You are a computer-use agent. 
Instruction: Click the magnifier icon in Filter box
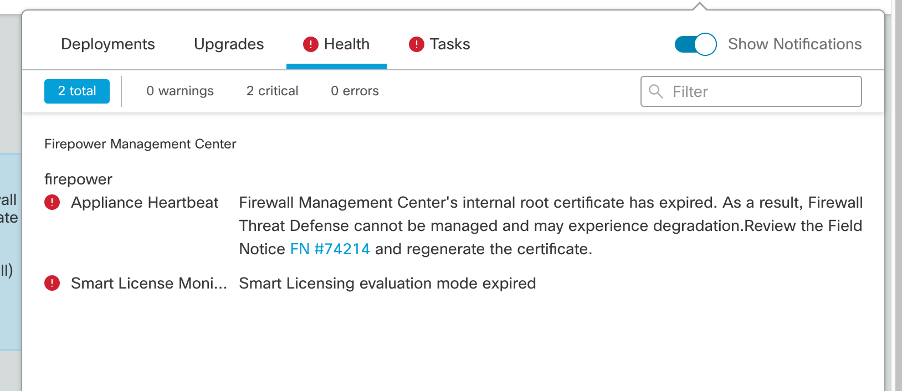click(655, 91)
